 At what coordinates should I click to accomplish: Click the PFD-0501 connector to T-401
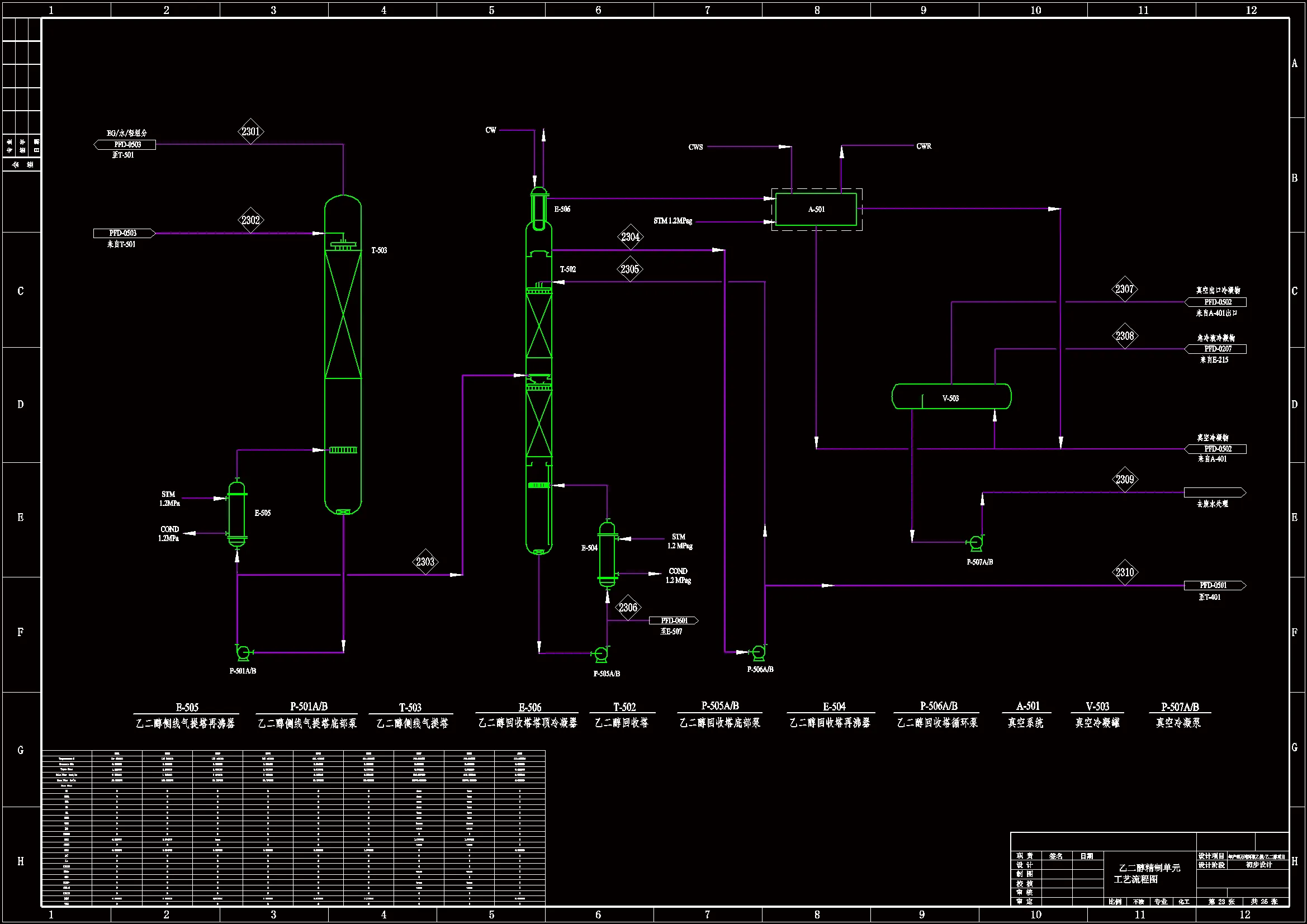pyautogui.click(x=1214, y=585)
